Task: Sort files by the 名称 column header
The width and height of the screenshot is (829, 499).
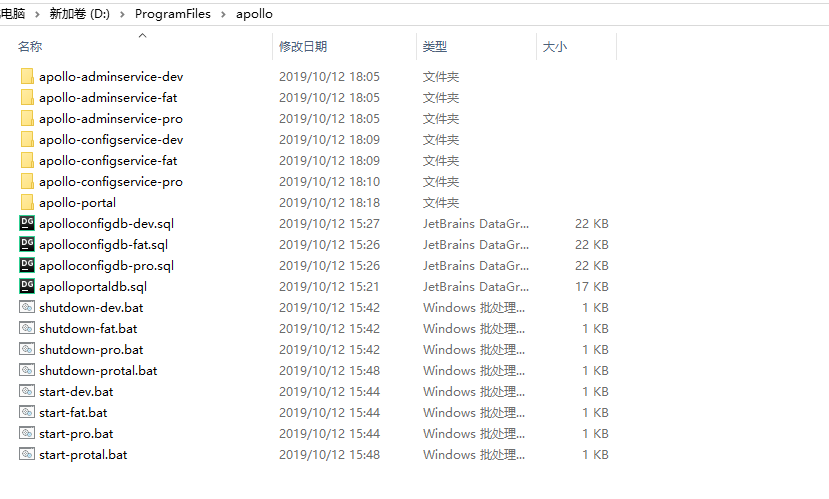Action: (x=30, y=47)
